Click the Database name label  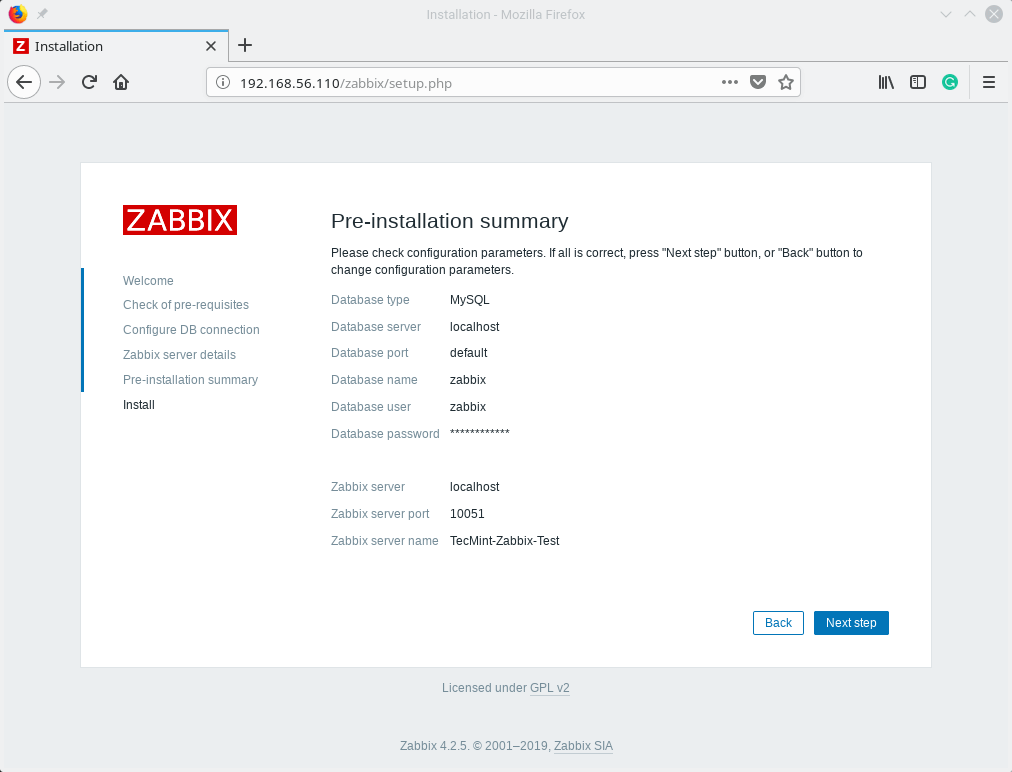374,380
